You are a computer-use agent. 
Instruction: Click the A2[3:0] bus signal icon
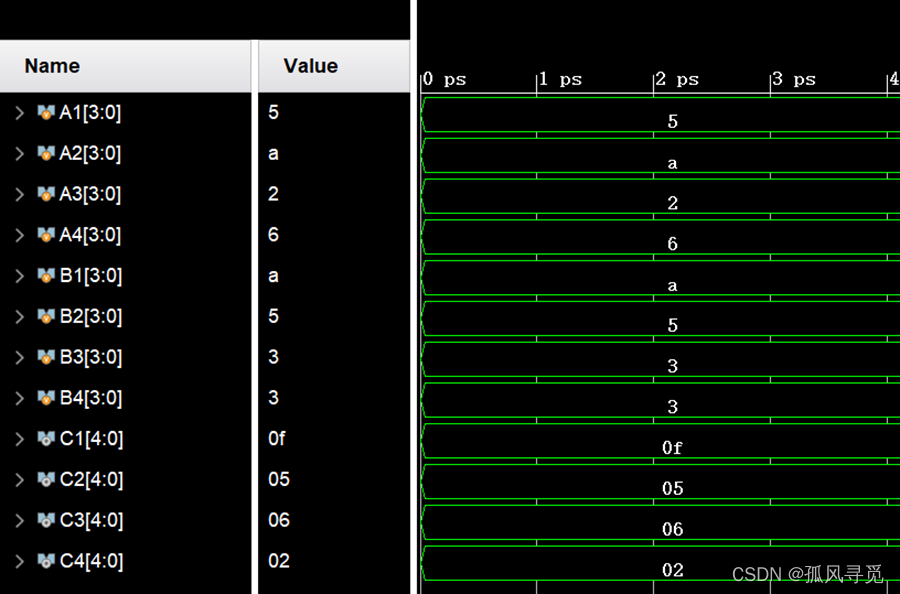coord(46,153)
